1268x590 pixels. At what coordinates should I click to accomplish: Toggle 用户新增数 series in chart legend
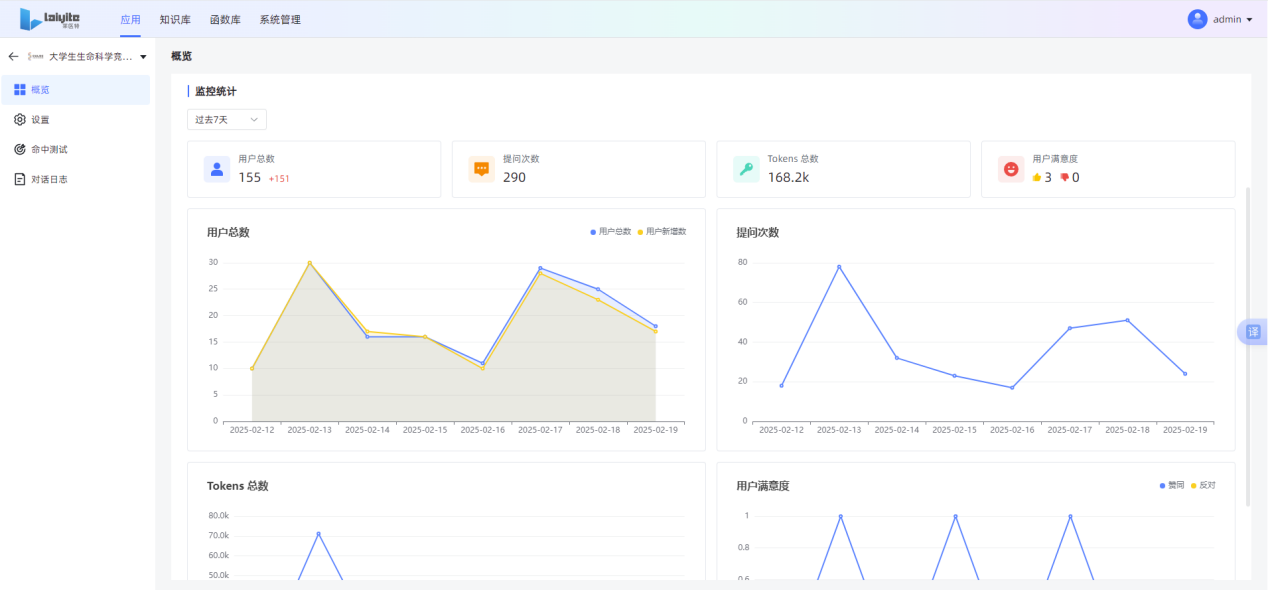662,232
